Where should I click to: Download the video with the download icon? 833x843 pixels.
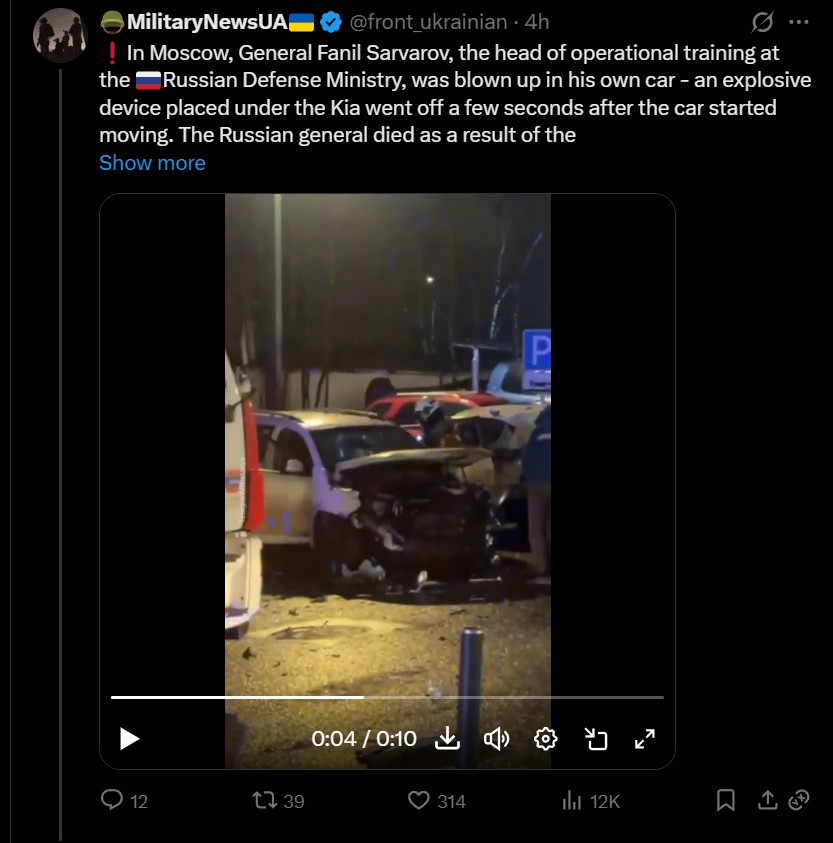coord(447,739)
